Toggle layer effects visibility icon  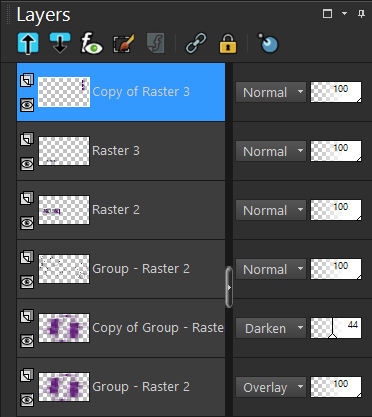[x=92, y=43]
